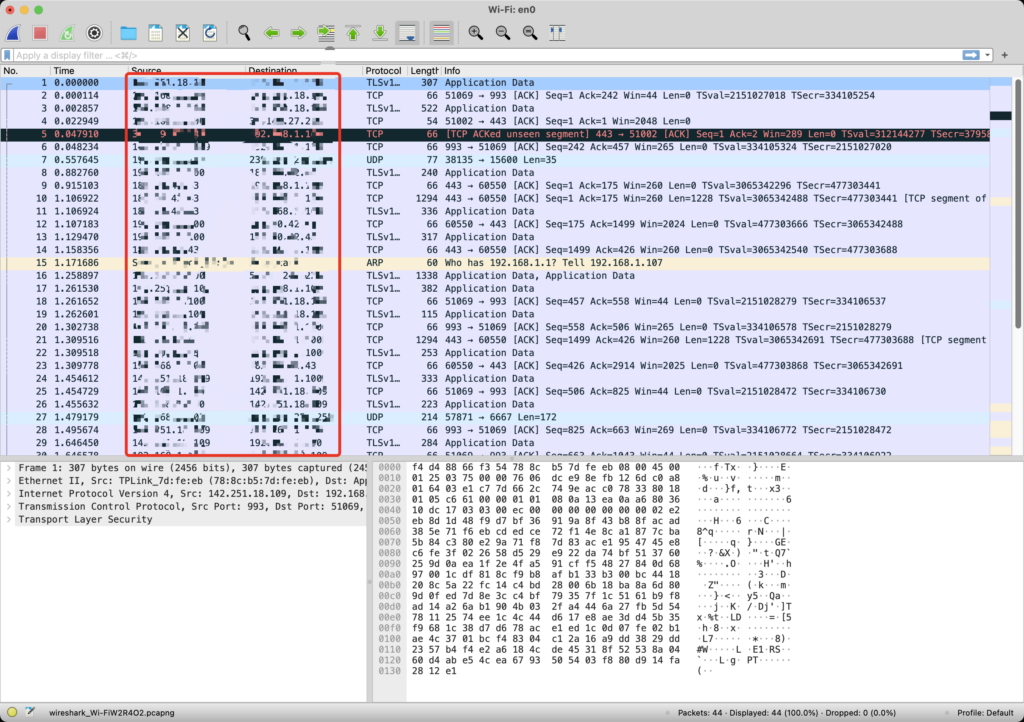Click the Find Packet magnifier icon
Image resolution: width=1024 pixels, height=722 pixels.
[x=244, y=33]
